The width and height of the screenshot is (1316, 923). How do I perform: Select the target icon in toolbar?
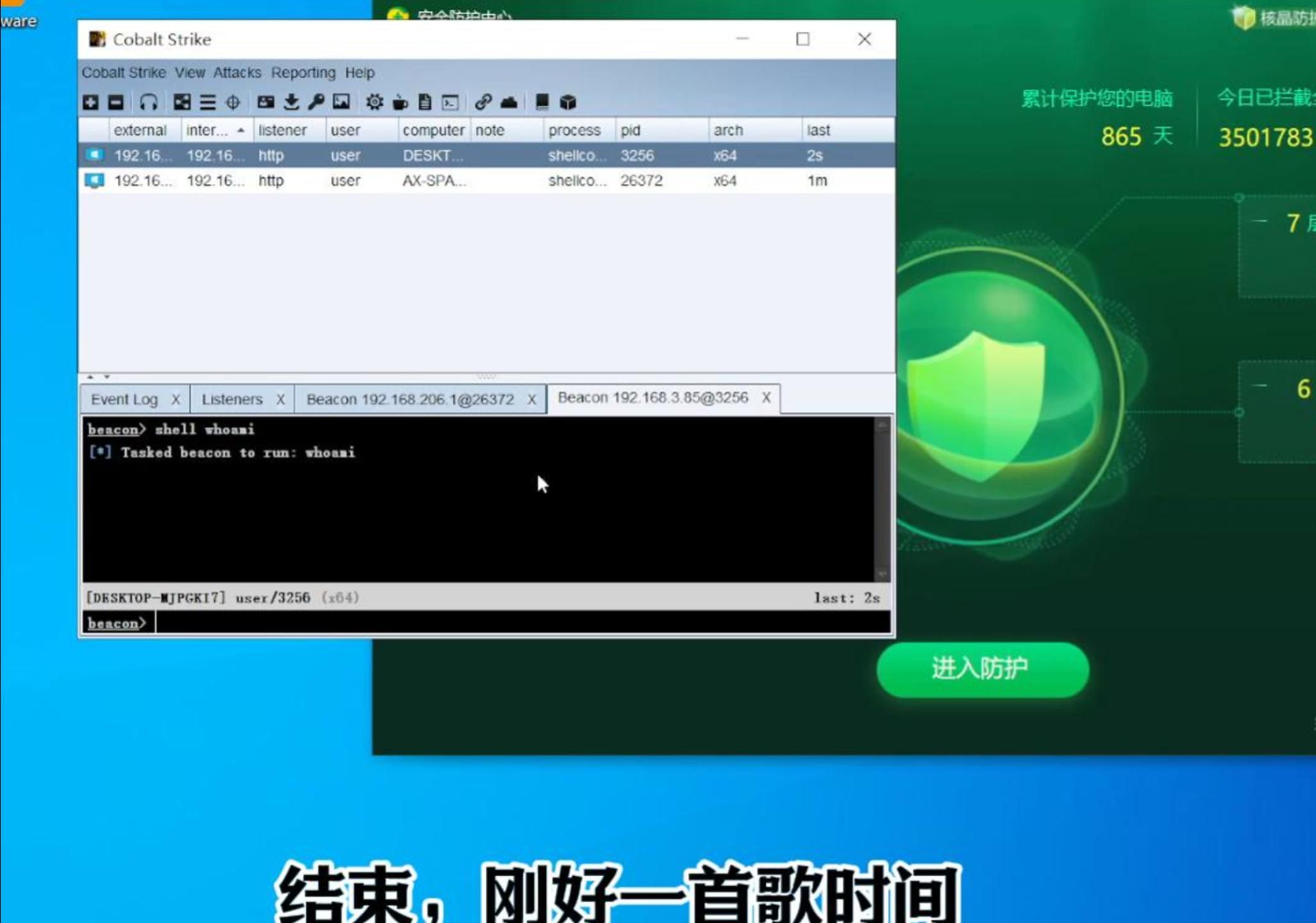[233, 101]
